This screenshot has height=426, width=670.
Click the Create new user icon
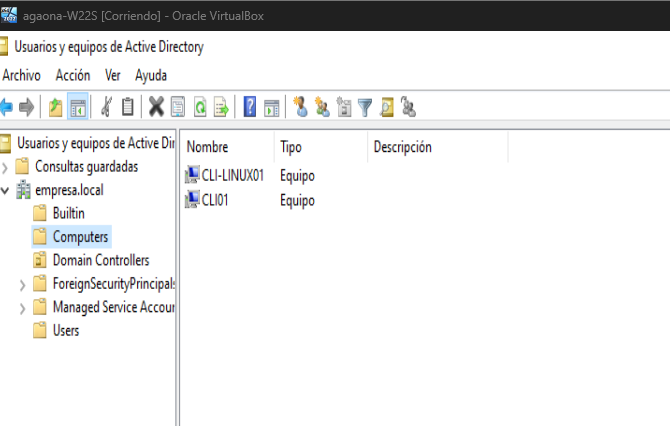coord(299,106)
